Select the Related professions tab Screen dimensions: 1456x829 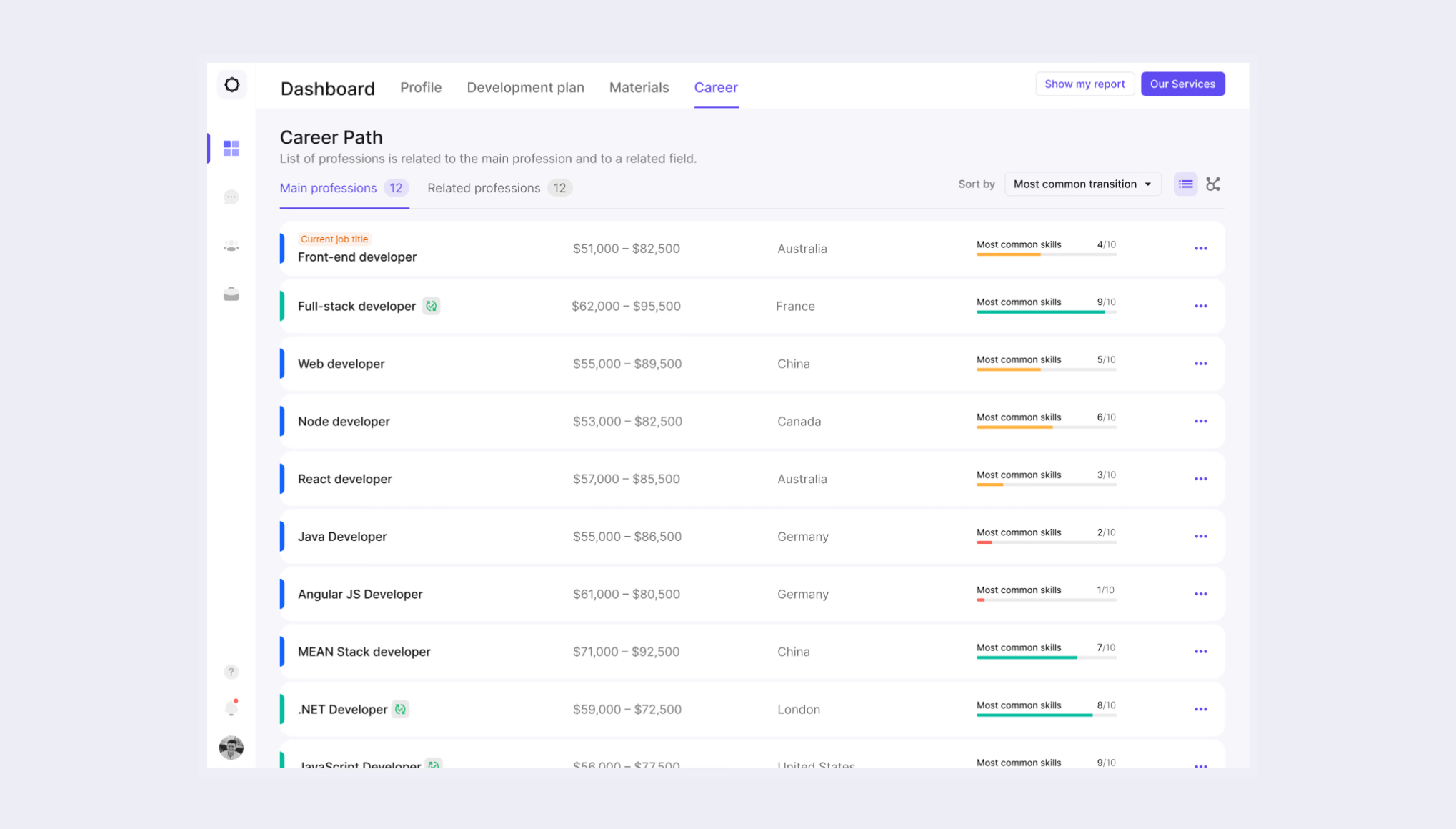pyautogui.click(x=499, y=188)
